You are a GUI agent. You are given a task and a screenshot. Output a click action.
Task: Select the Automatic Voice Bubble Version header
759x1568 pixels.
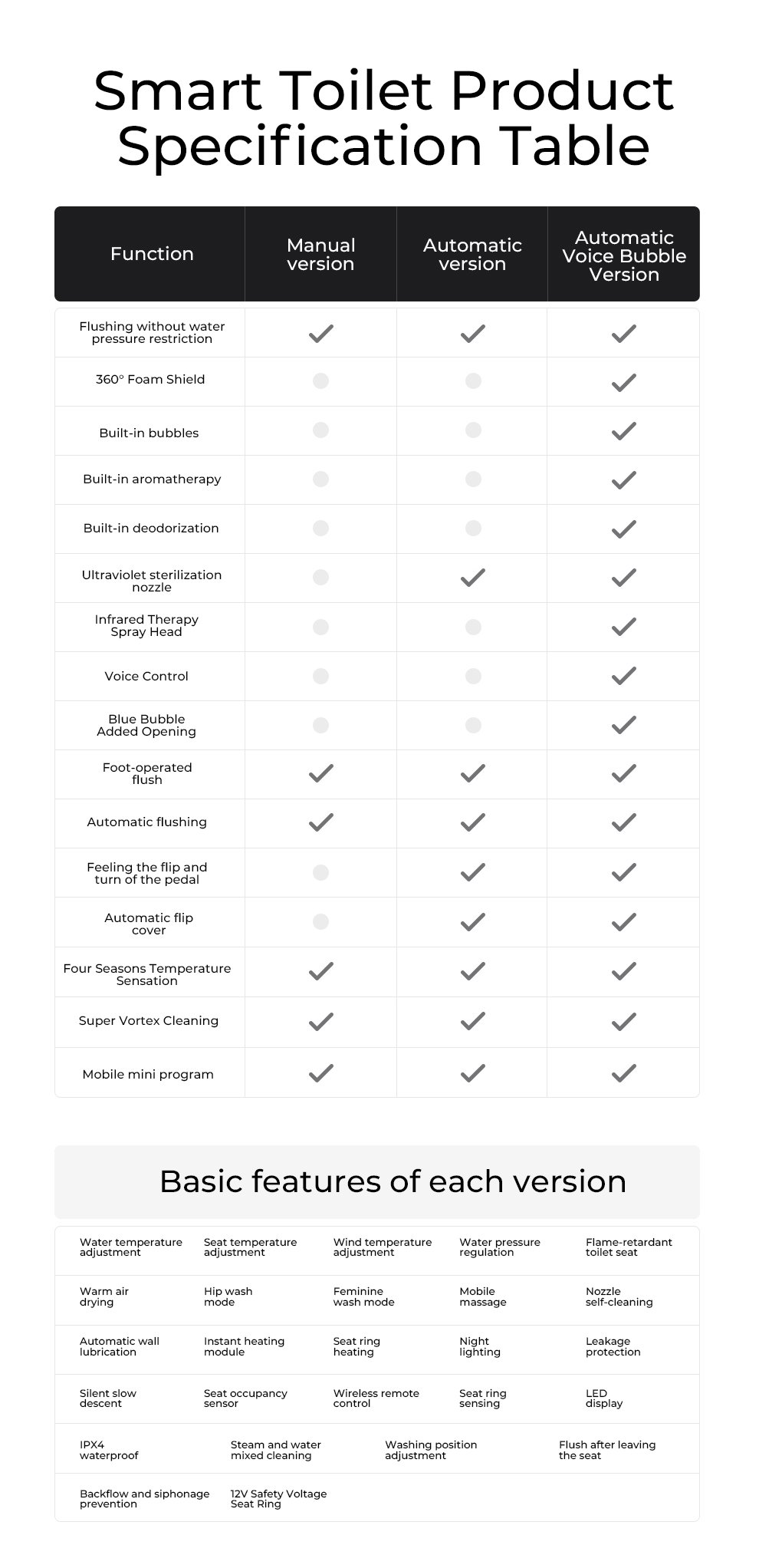(624, 256)
